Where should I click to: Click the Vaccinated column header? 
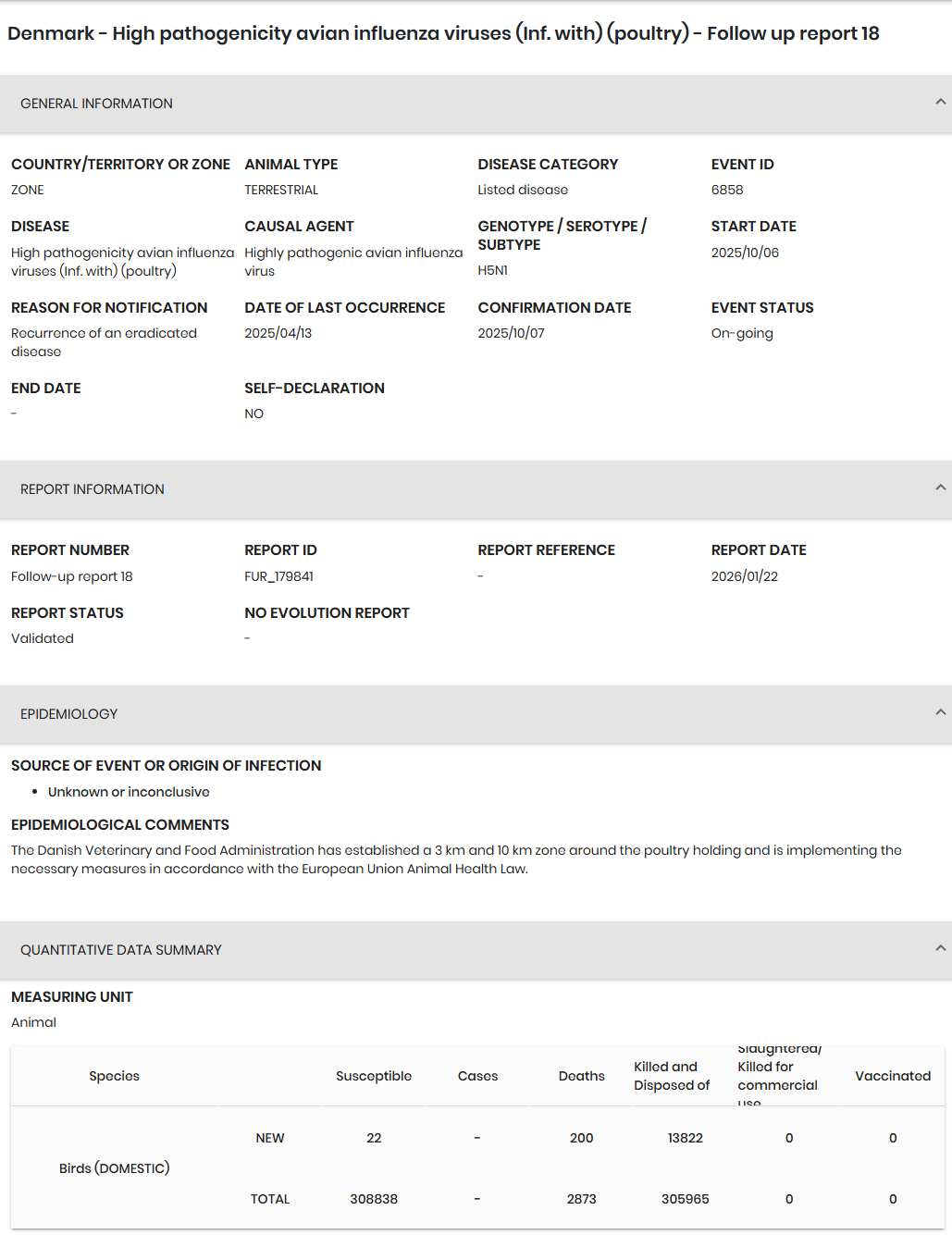(893, 1076)
